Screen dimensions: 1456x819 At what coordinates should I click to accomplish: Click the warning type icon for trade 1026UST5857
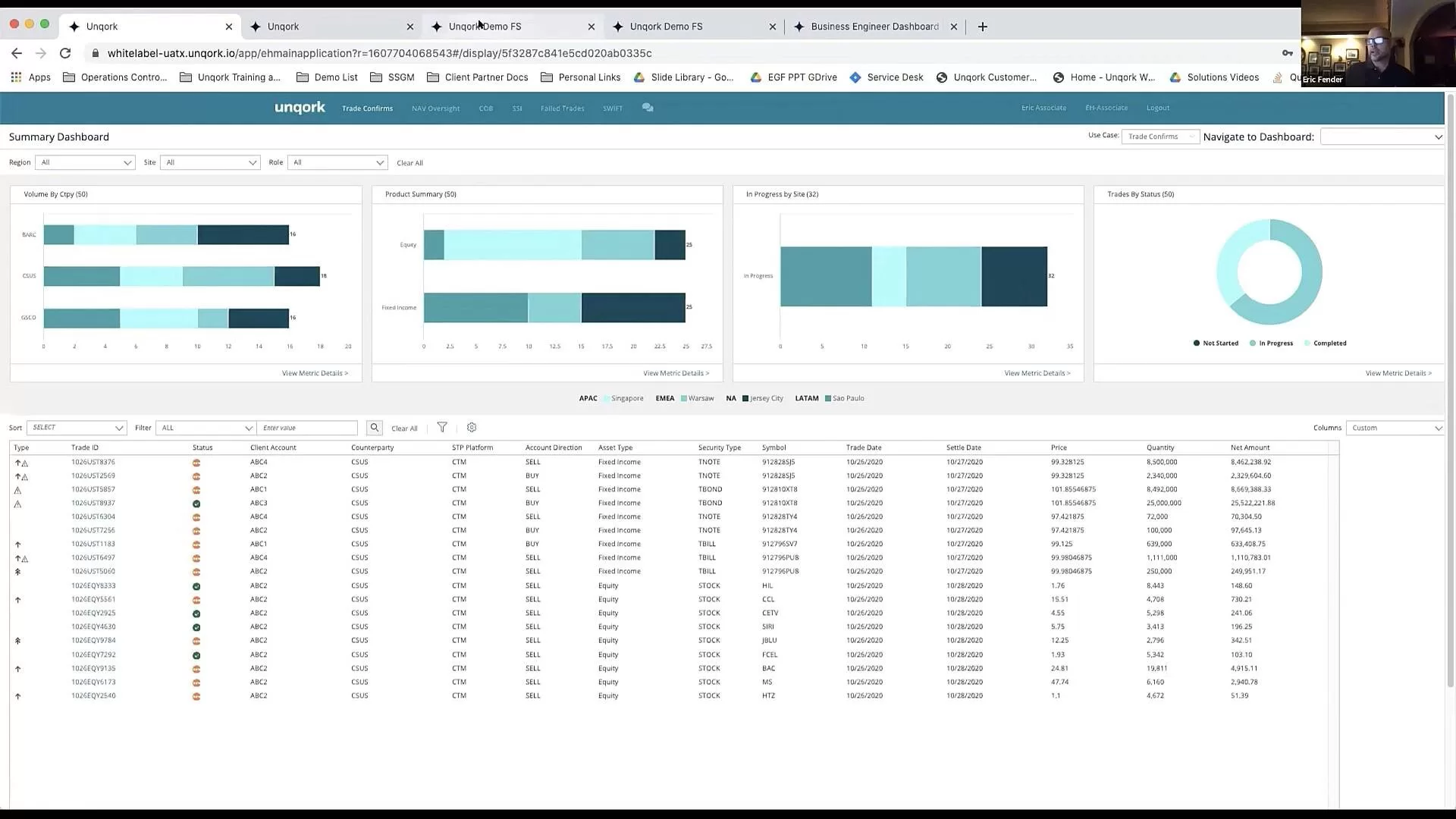pos(17,490)
